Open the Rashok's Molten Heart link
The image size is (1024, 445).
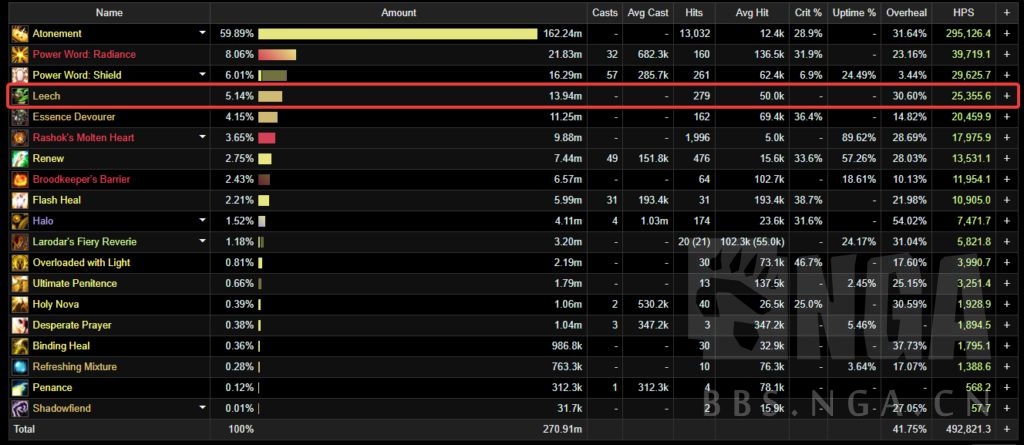point(83,138)
